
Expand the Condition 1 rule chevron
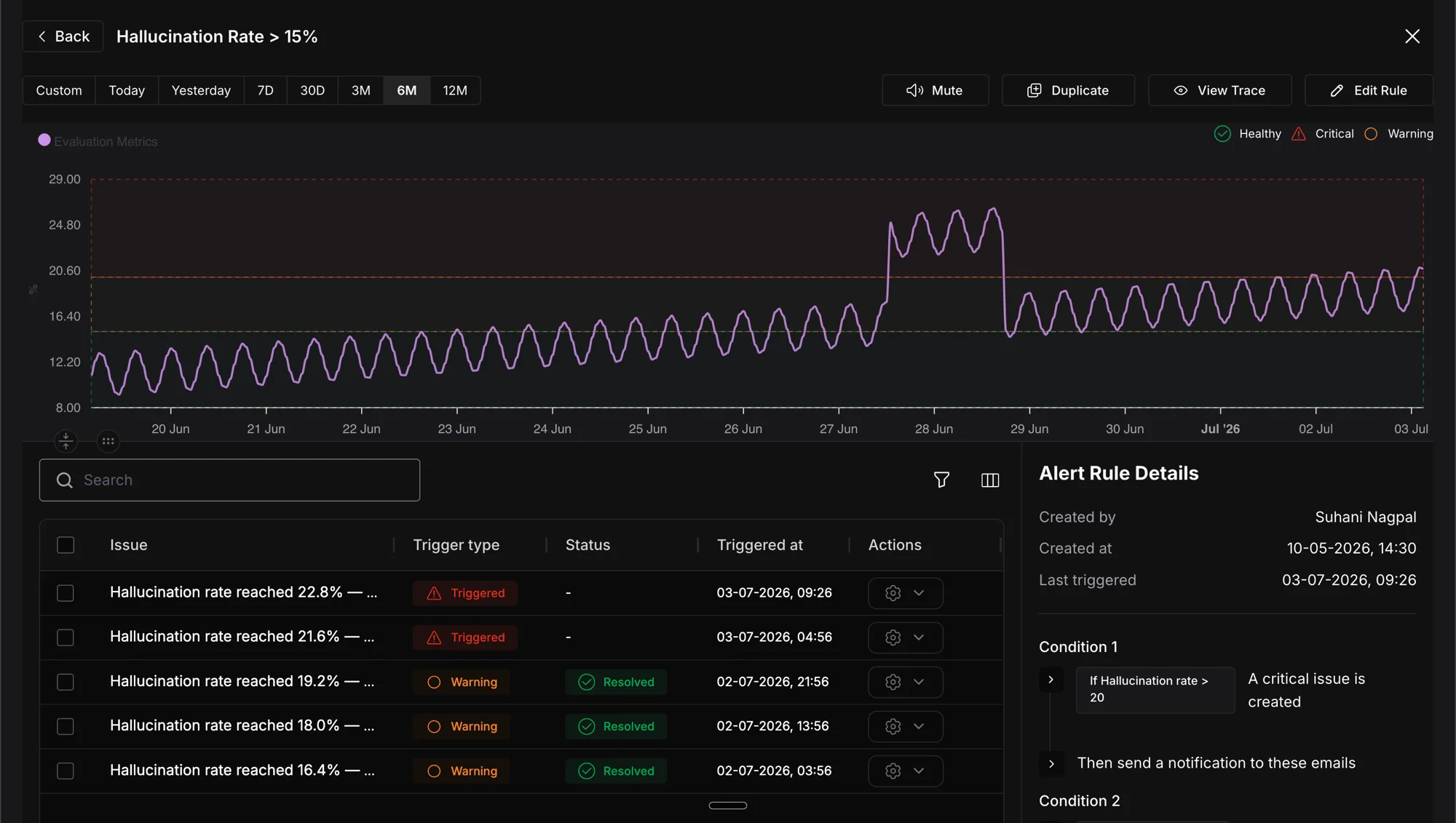point(1051,680)
